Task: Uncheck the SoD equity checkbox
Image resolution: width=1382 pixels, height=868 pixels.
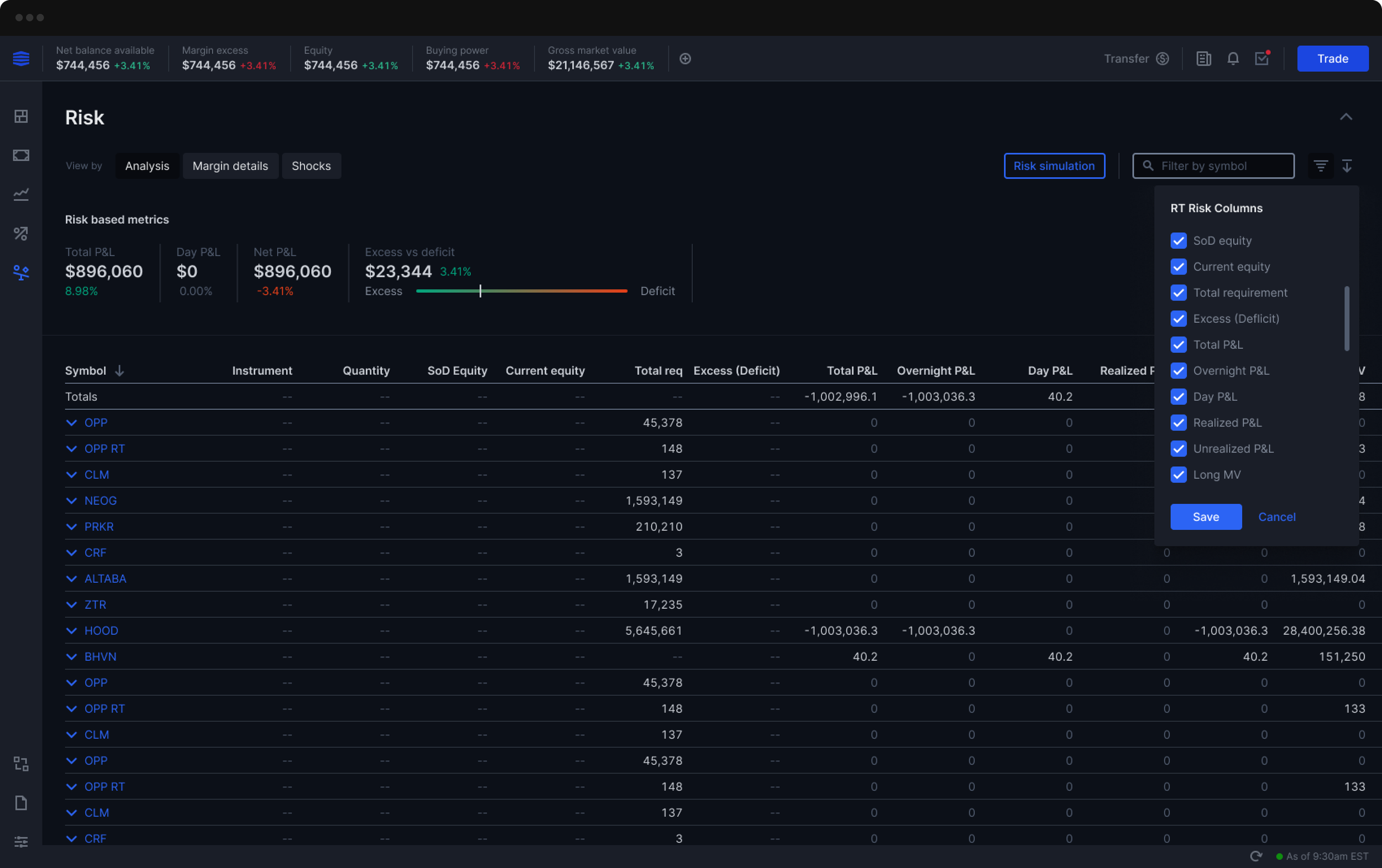Action: (x=1178, y=240)
